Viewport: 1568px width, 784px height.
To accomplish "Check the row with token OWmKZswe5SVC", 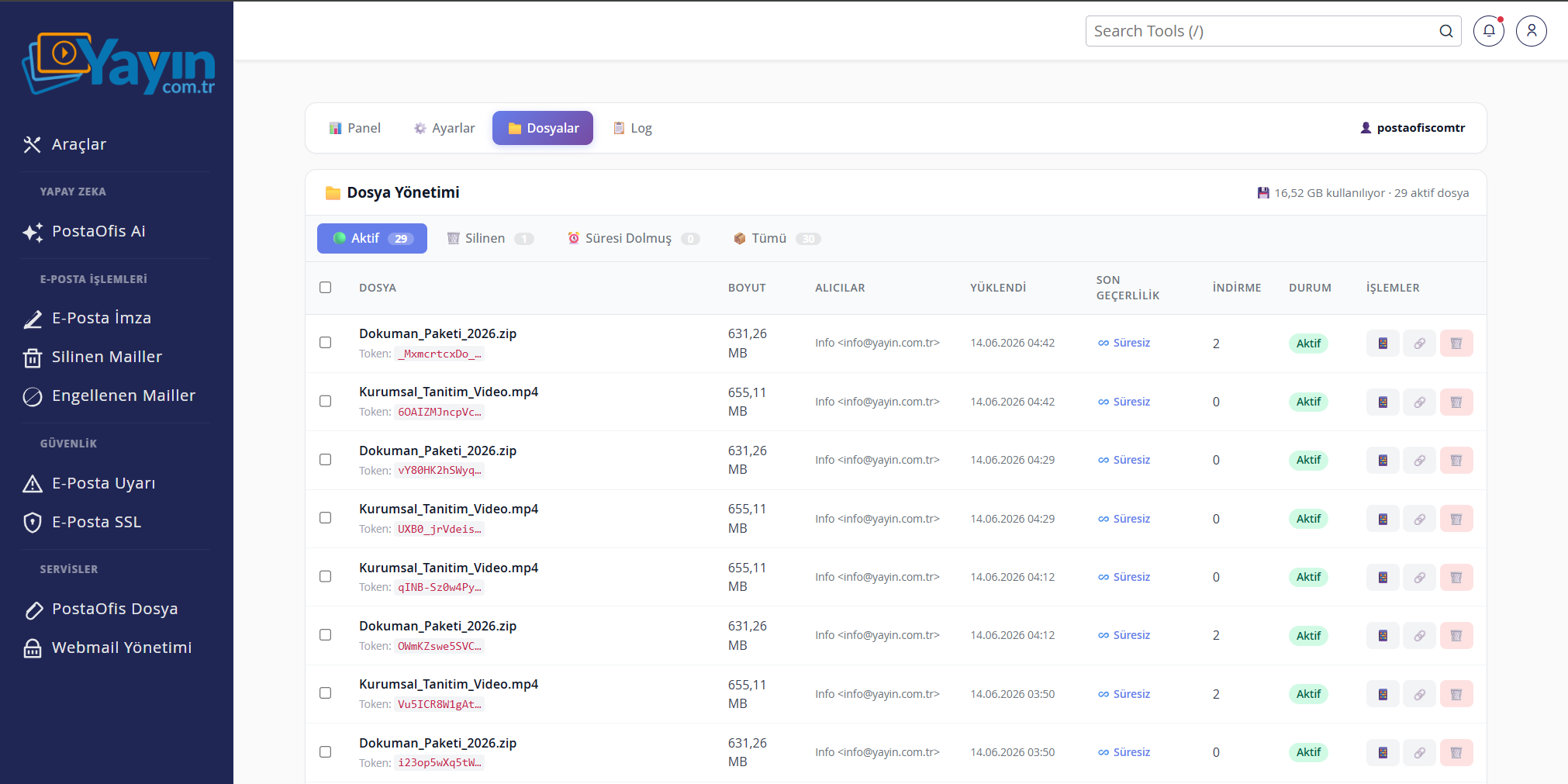I will [x=326, y=635].
